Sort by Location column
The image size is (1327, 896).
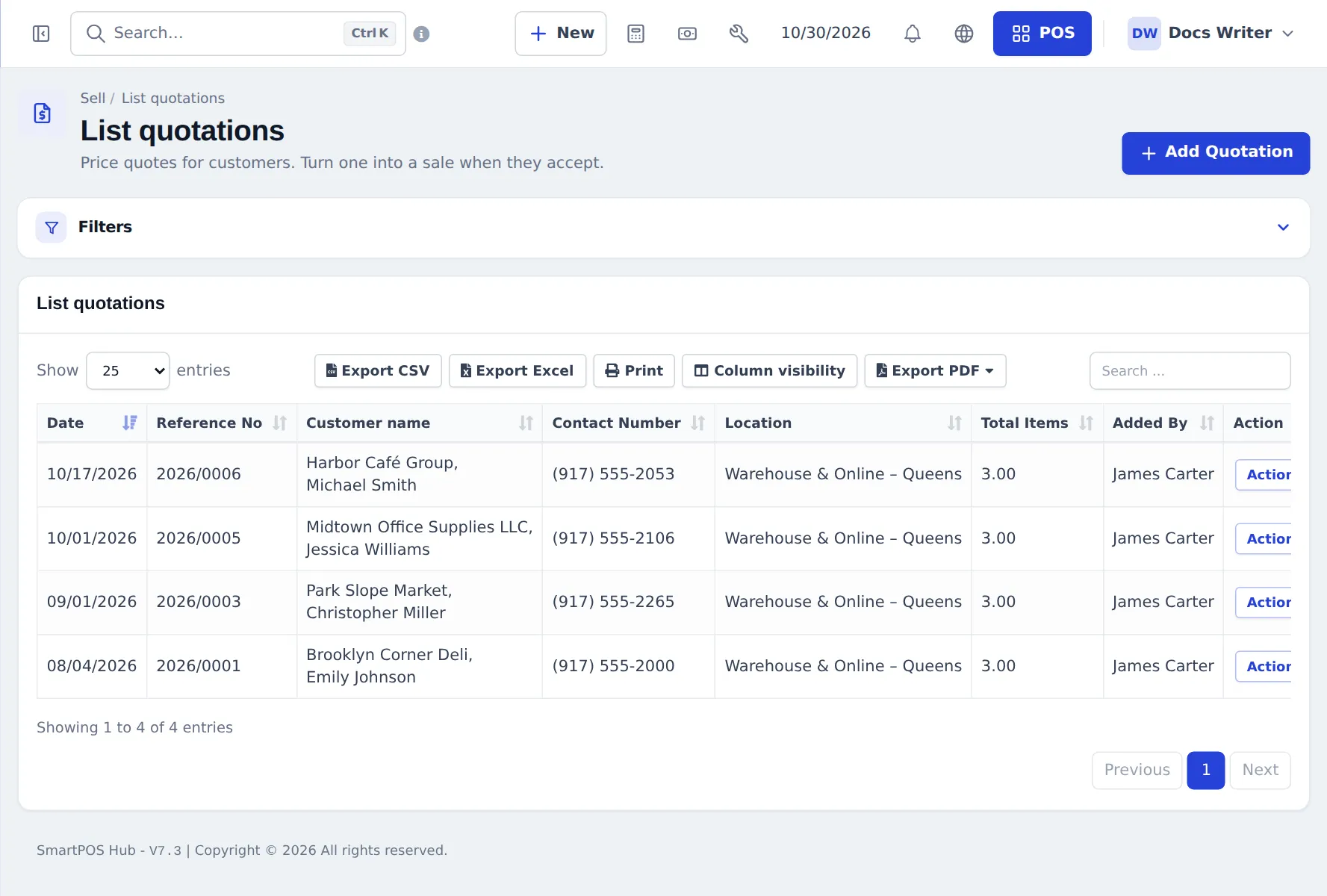[843, 423]
